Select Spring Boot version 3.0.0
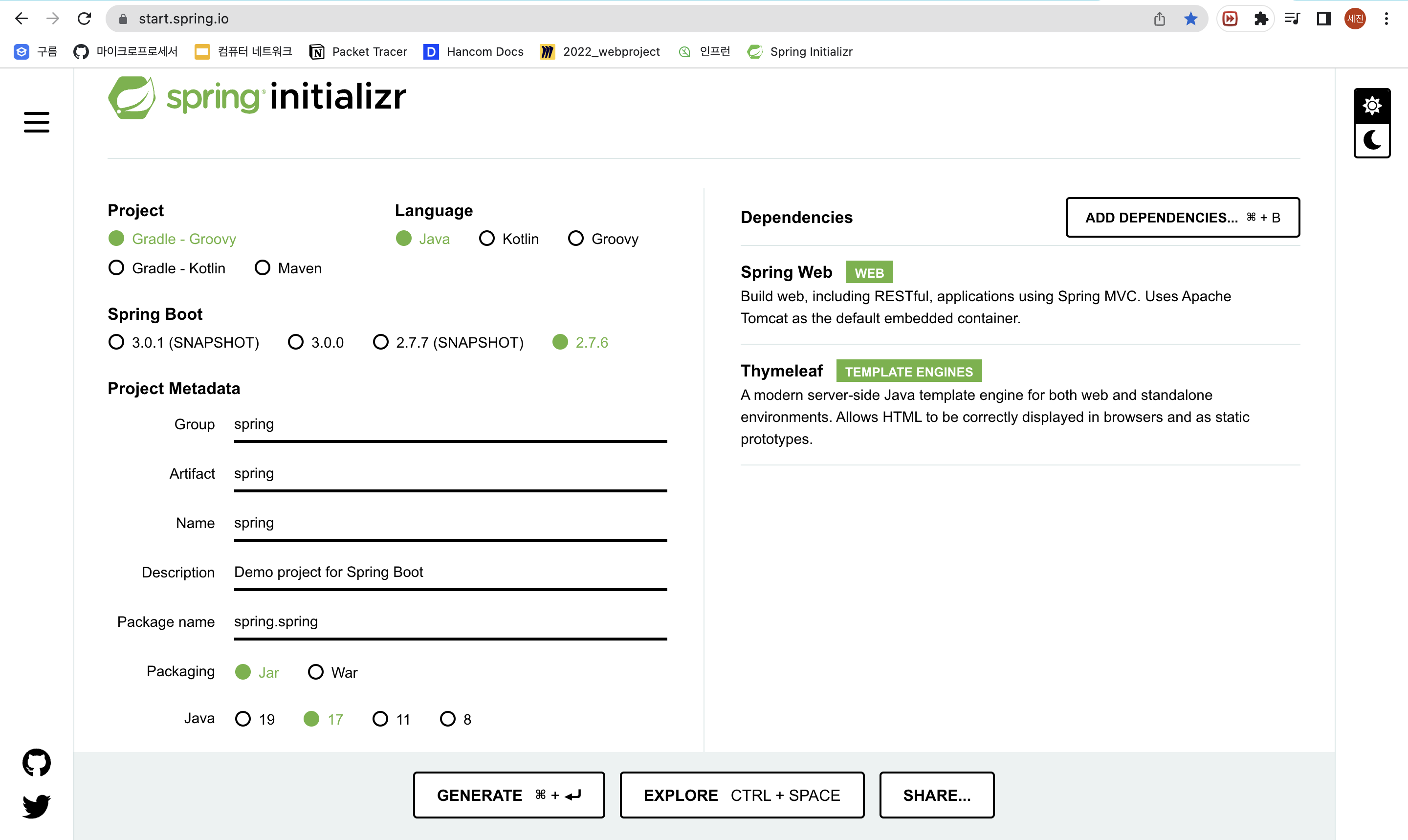This screenshot has width=1408, height=840. point(316,342)
